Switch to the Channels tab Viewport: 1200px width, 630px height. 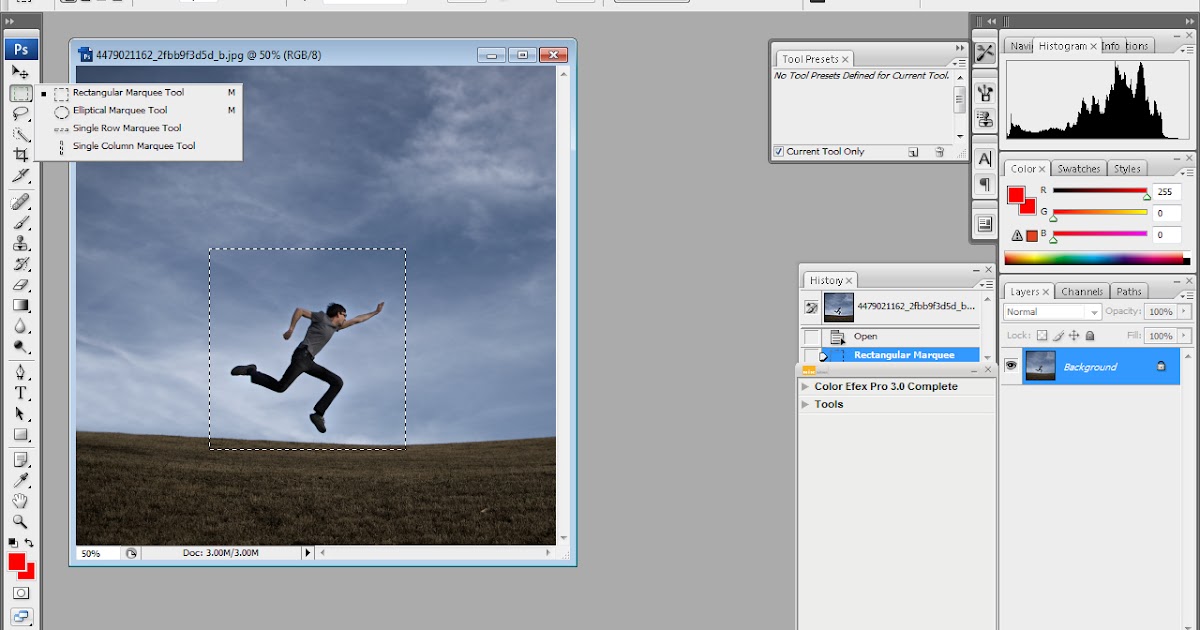point(1082,292)
